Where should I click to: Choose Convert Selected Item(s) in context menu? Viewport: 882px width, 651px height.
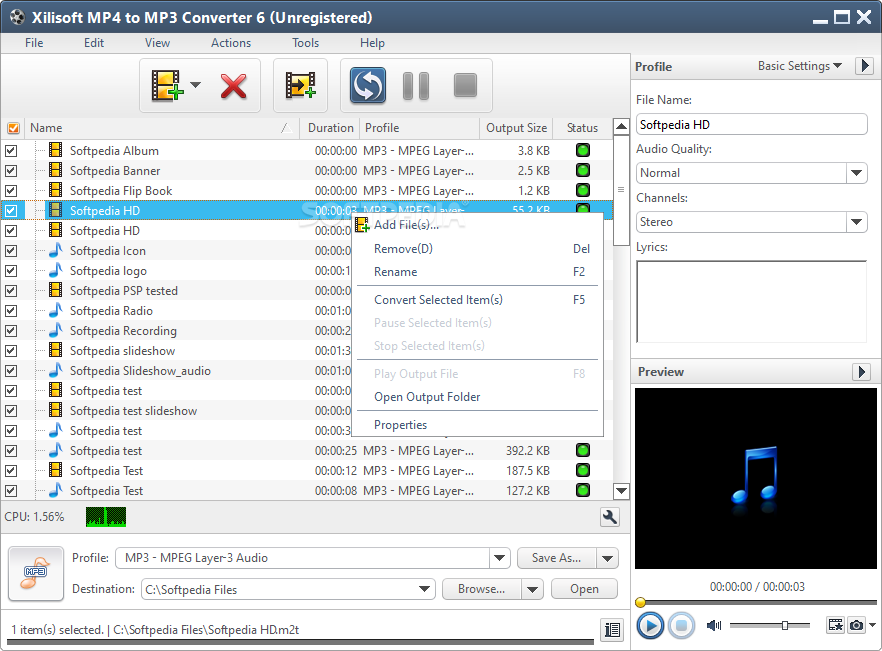coord(478,300)
